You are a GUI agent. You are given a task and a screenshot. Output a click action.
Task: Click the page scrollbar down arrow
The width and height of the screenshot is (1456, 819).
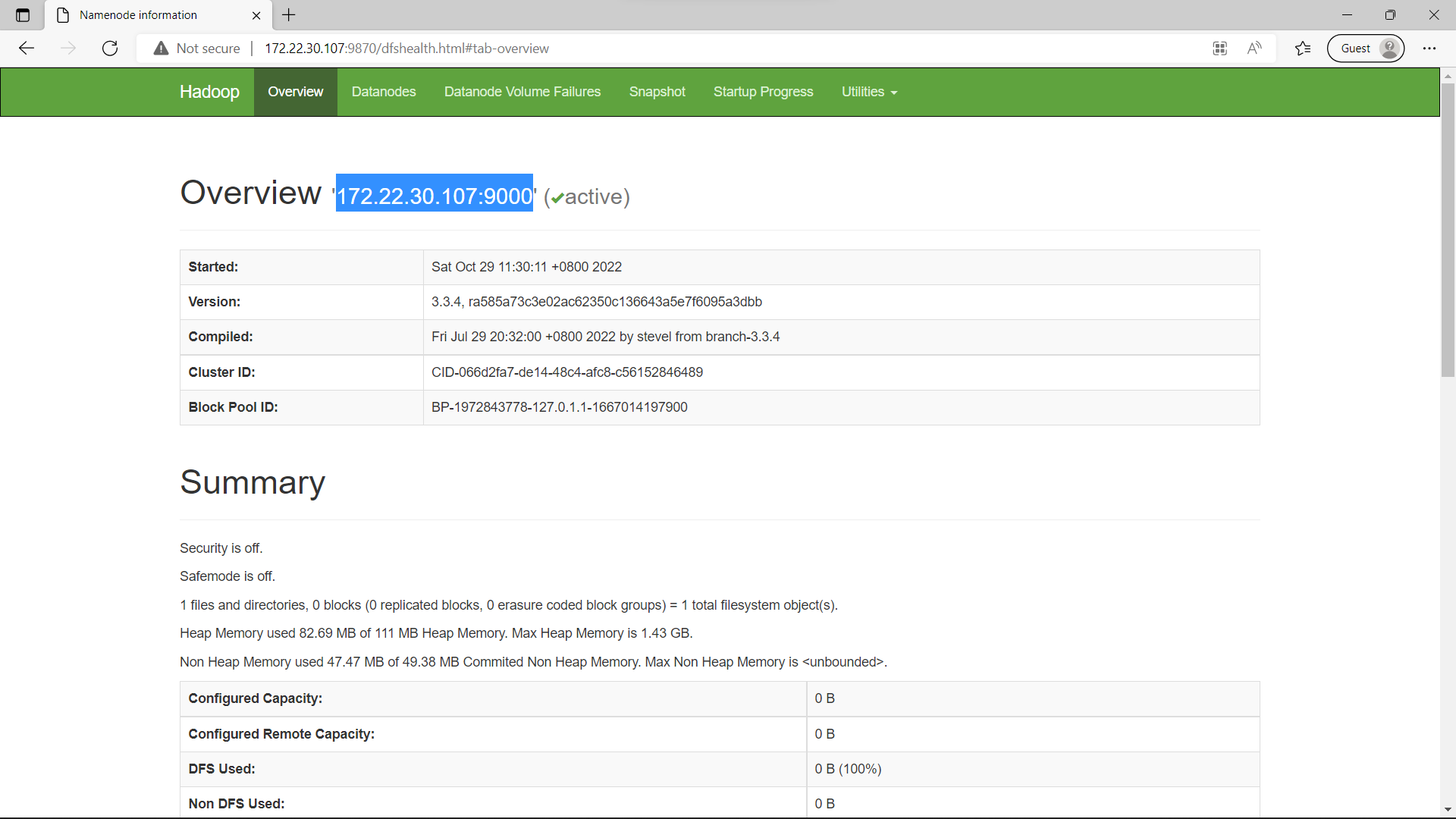[1448, 810]
